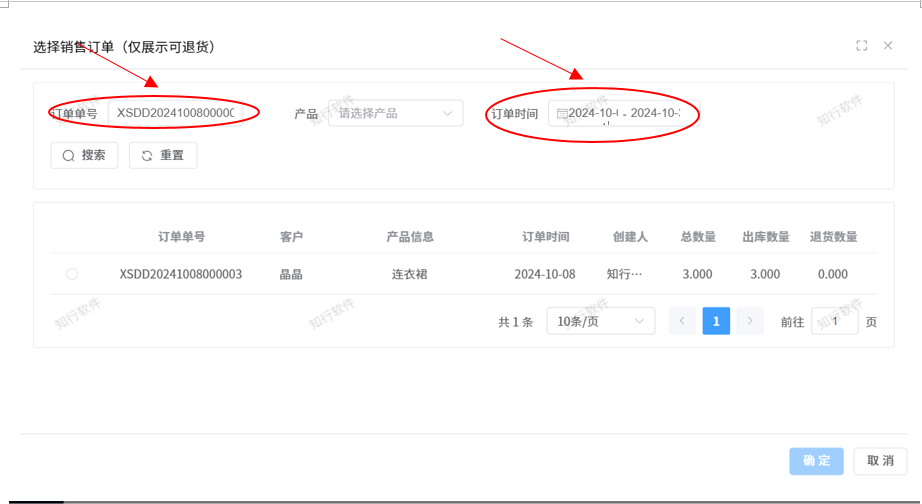Click the 退货数量 column header
The width and height of the screenshot is (922, 504).
833,237
